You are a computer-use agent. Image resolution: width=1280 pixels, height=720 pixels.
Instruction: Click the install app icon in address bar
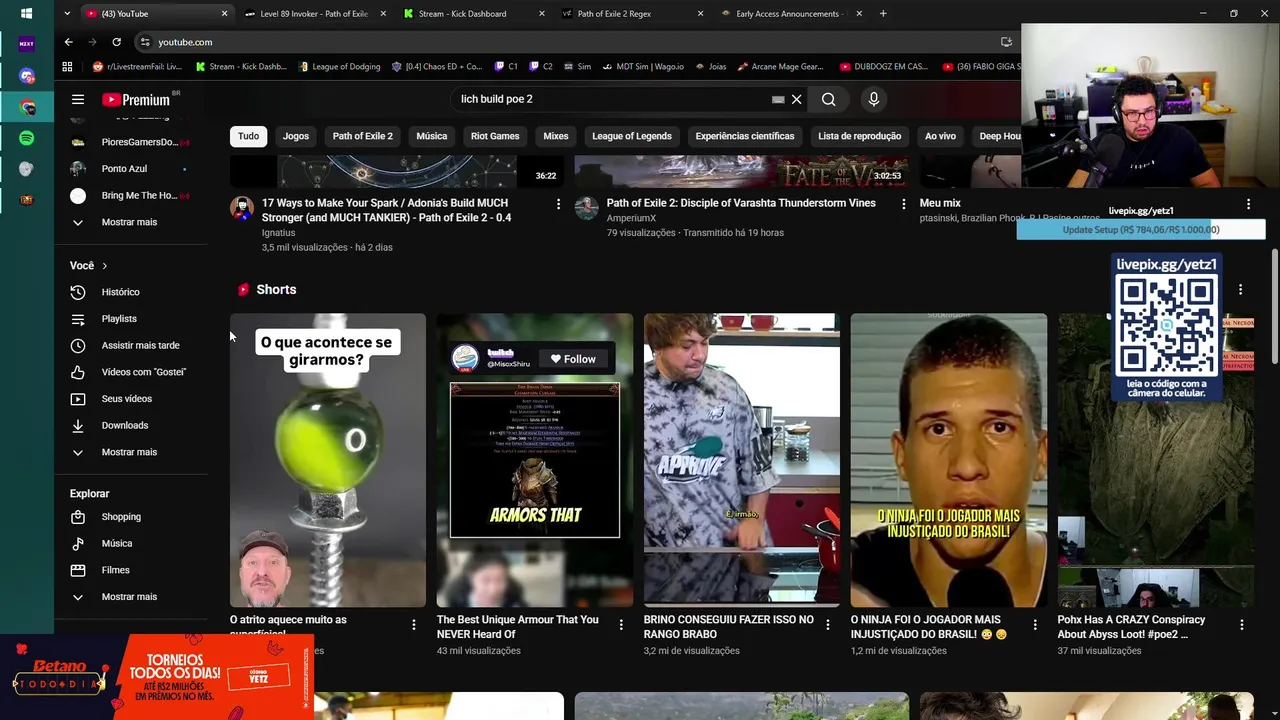click(x=1006, y=42)
